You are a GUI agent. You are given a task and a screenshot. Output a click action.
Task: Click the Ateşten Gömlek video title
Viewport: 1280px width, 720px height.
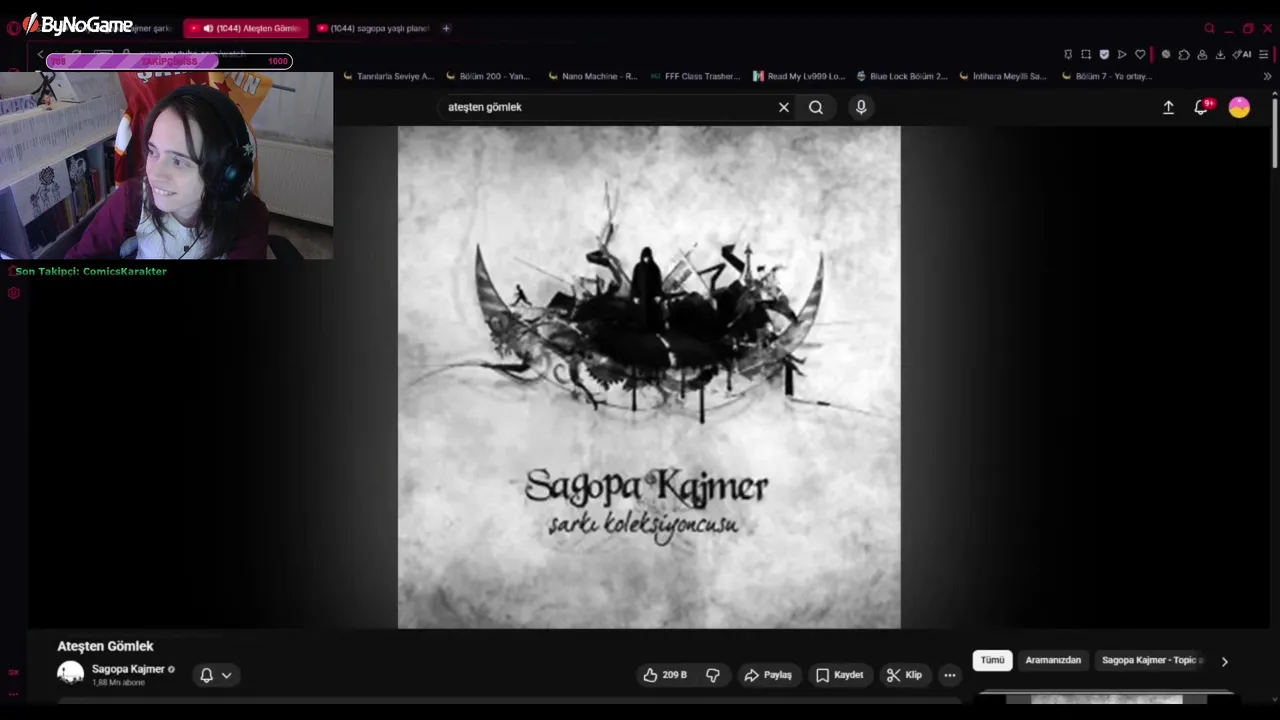tap(105, 646)
